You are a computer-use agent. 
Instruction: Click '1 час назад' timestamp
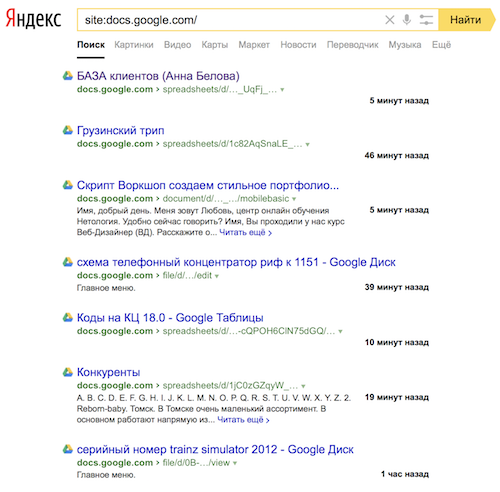click(405, 474)
